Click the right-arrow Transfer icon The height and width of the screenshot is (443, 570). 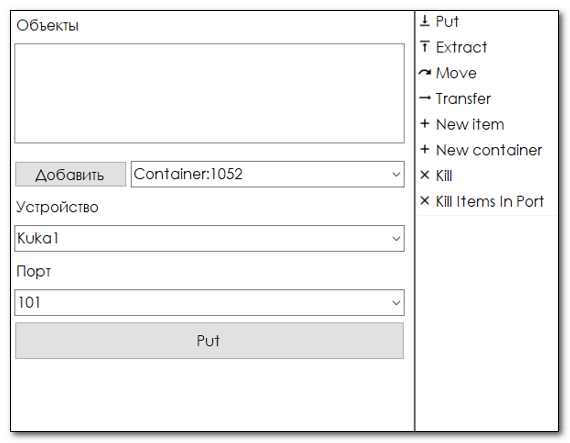[x=425, y=98]
